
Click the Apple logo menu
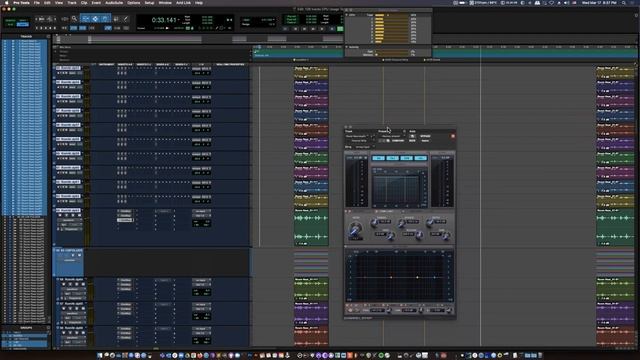point(7,3)
